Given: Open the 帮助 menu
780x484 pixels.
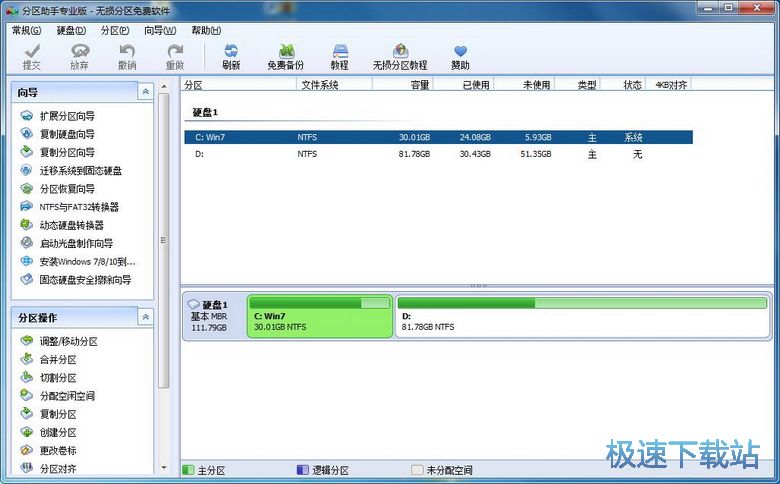Looking at the screenshot, I should (206, 31).
